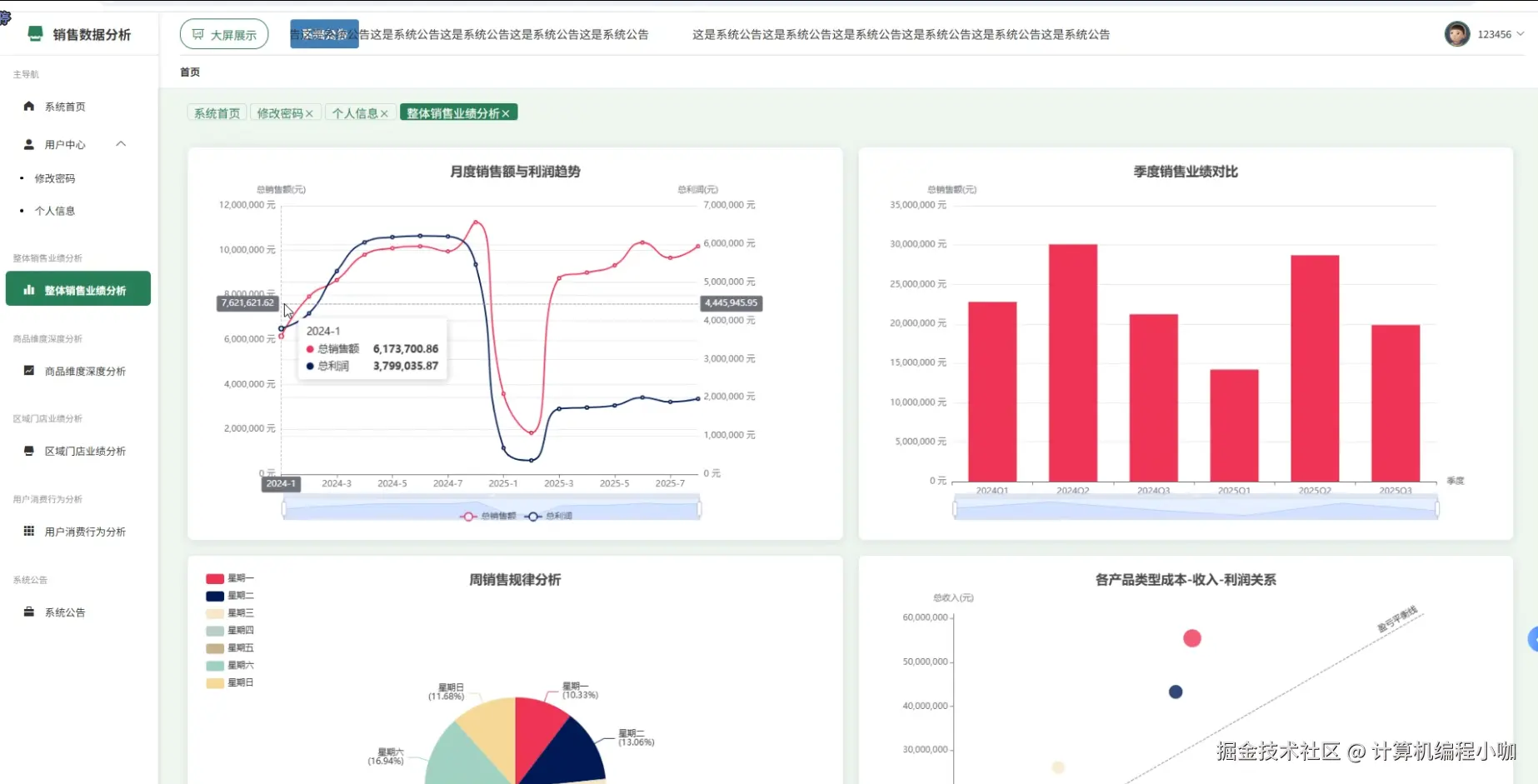Screen dimensions: 1538x784
Task: Toggle 星期四 in the pie legend
Action: pos(230,631)
